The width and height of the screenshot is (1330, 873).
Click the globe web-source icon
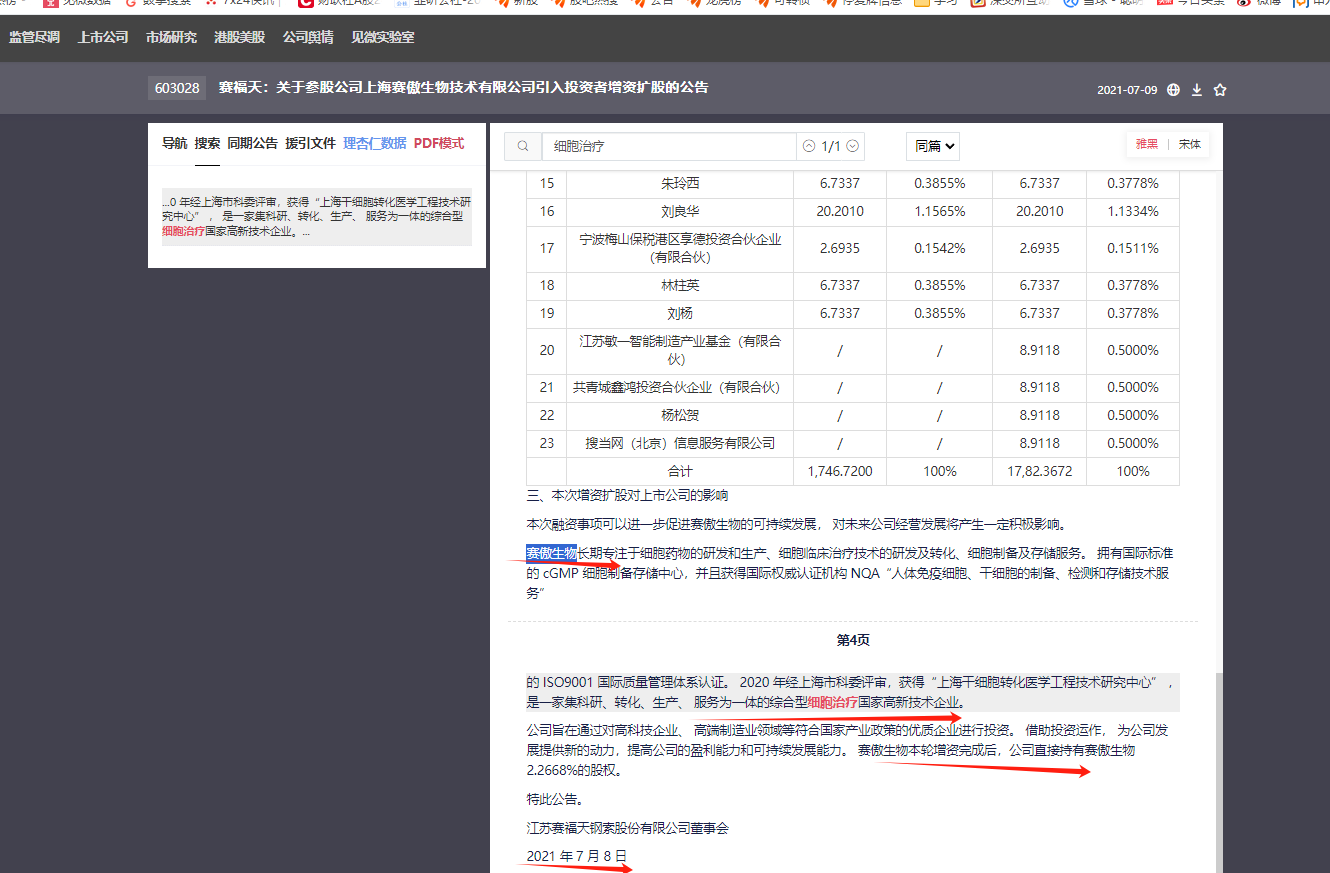pyautogui.click(x=1174, y=90)
